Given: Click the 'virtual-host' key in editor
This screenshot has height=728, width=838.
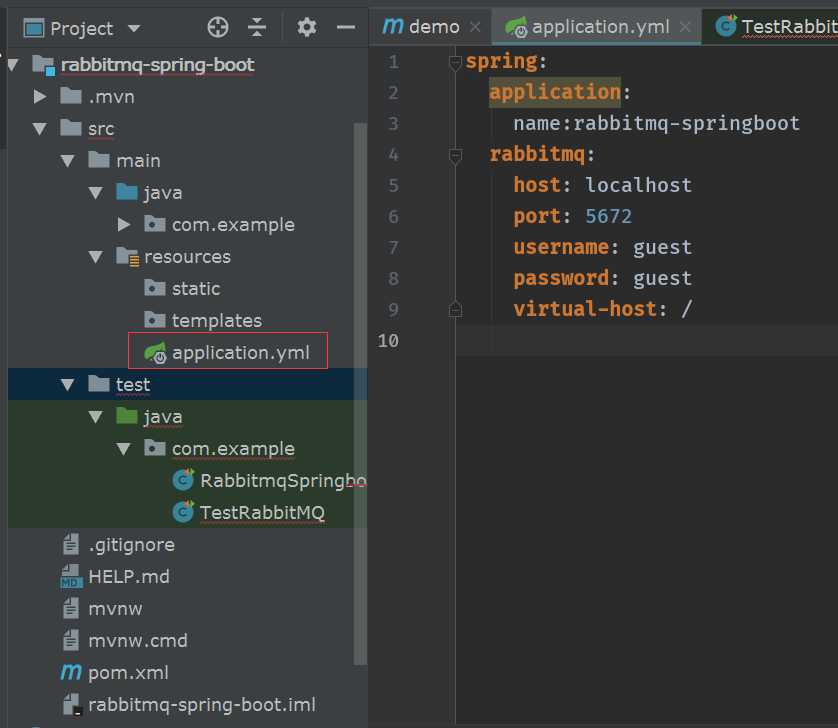Looking at the screenshot, I should pyautogui.click(x=585, y=309).
